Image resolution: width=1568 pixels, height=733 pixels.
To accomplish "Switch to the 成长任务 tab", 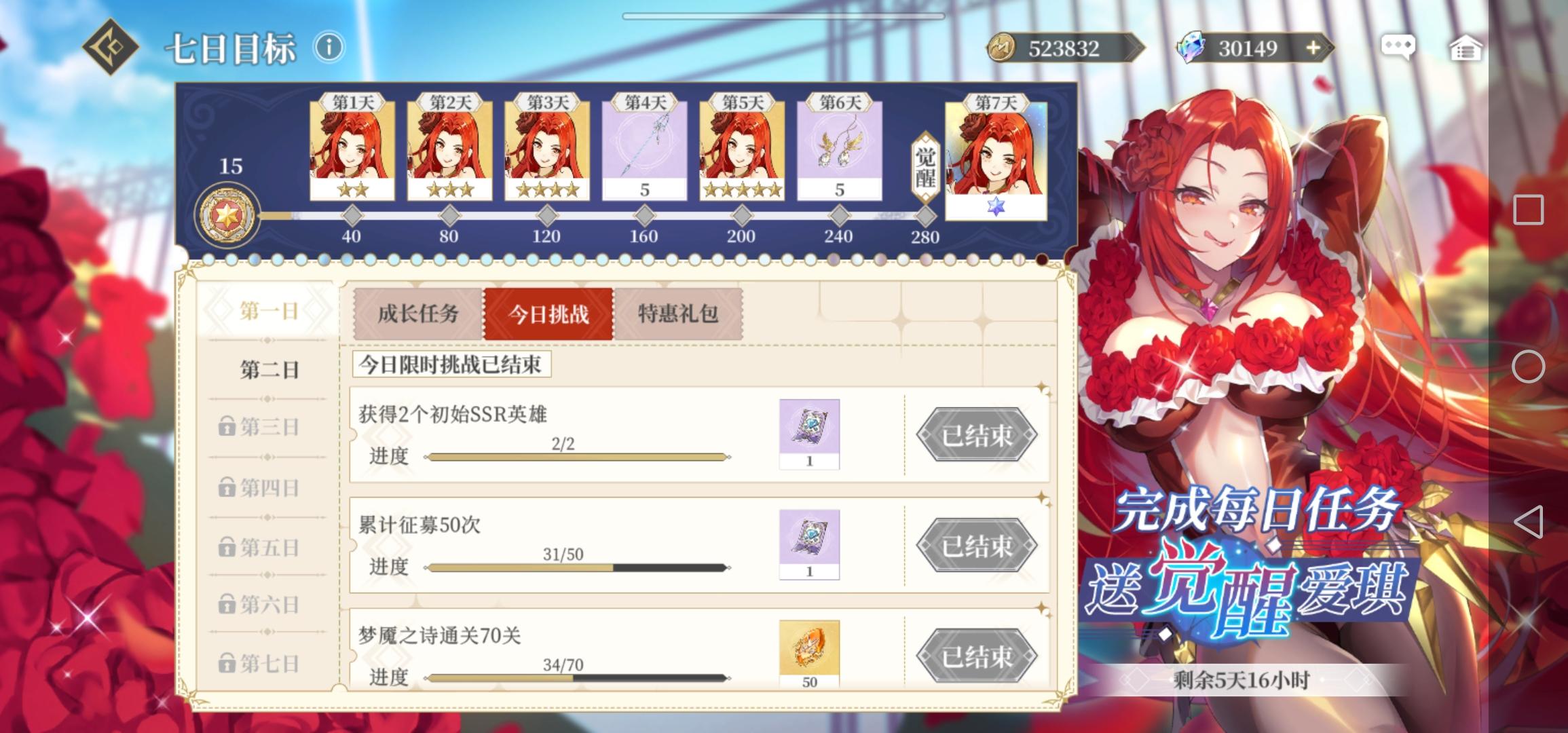I will [418, 314].
